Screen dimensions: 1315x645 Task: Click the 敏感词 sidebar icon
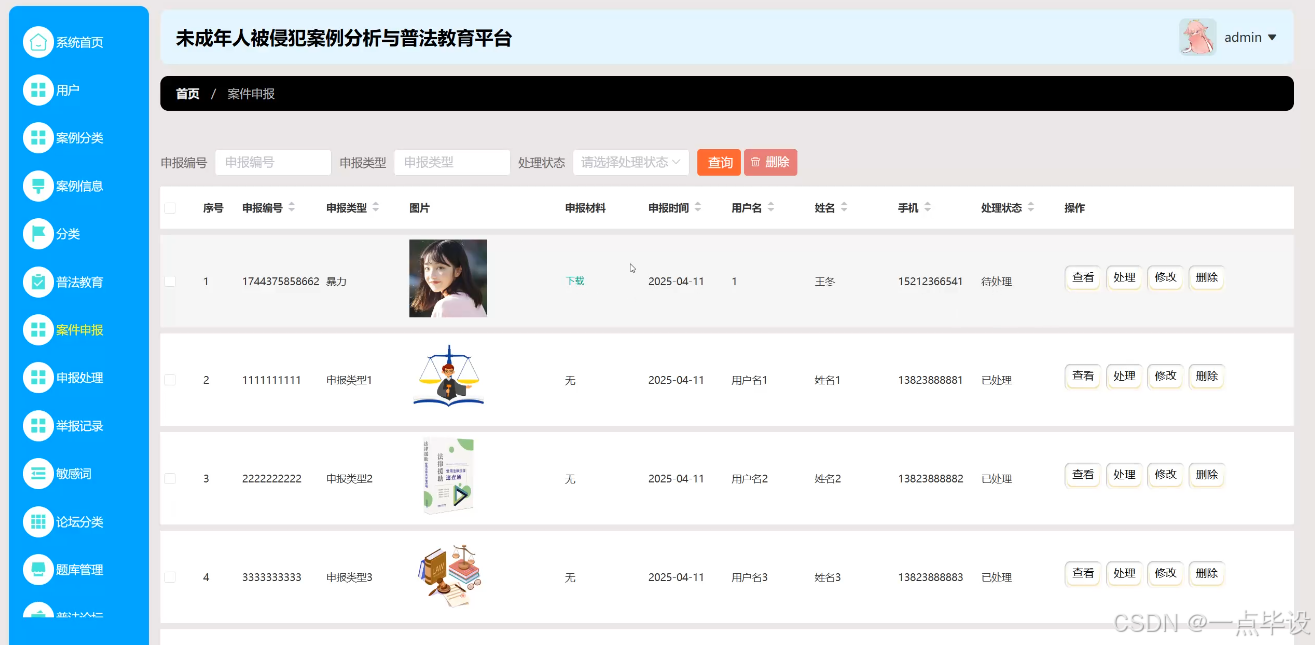(38, 474)
